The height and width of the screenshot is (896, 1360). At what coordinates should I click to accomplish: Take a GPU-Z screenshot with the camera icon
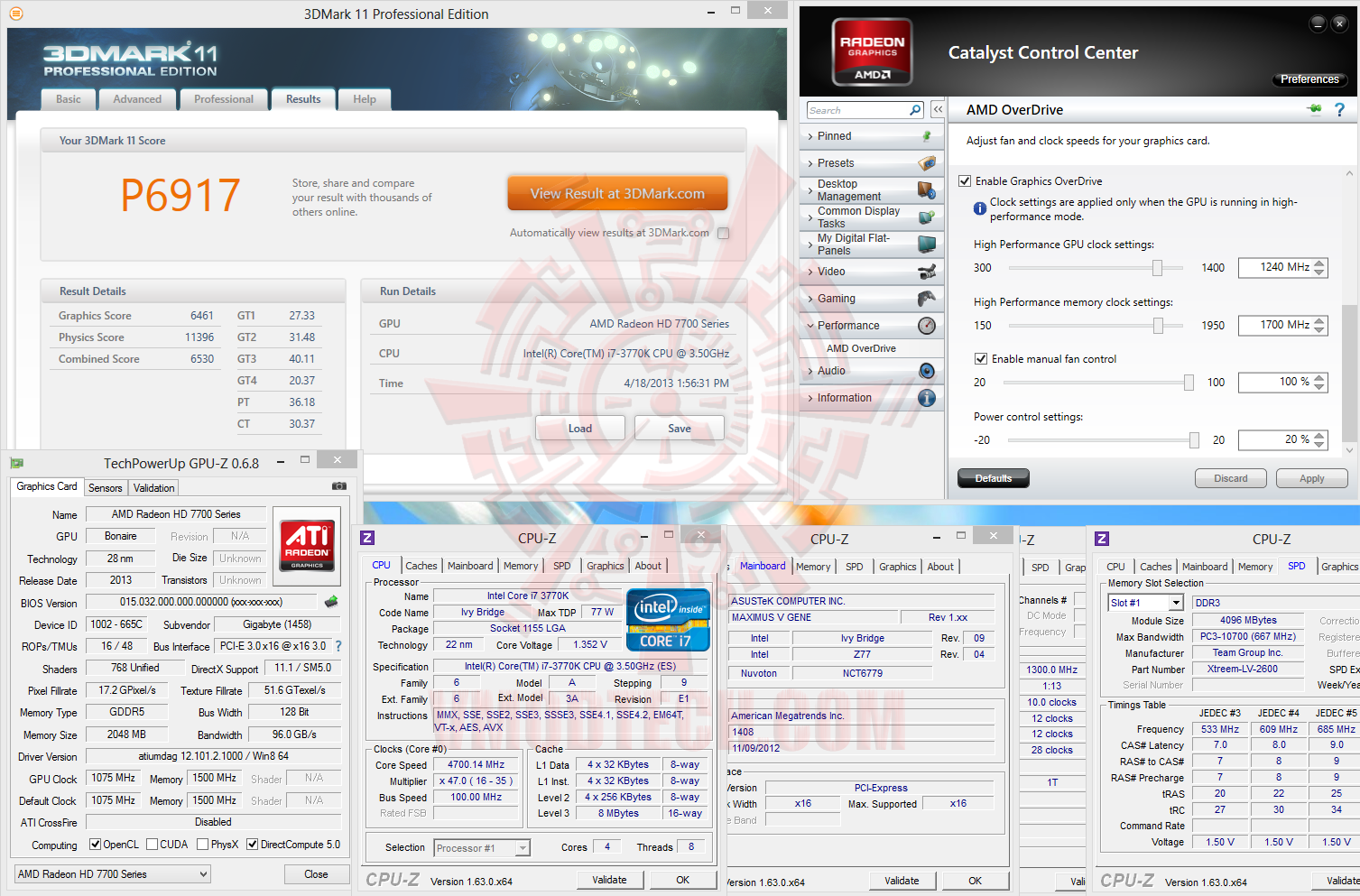click(339, 486)
